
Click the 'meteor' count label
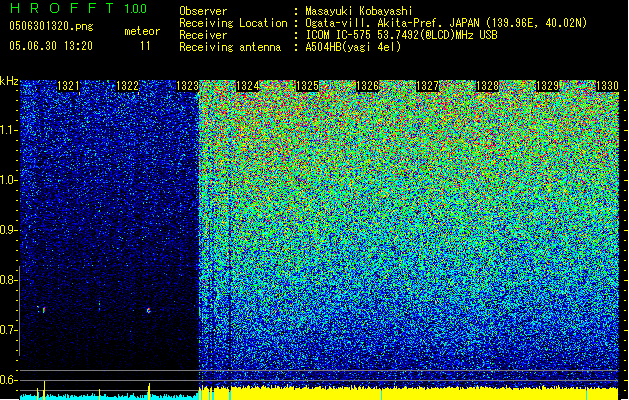coord(142,31)
